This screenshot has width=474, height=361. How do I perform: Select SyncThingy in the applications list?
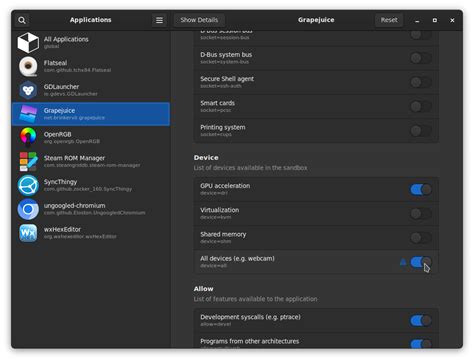91,185
